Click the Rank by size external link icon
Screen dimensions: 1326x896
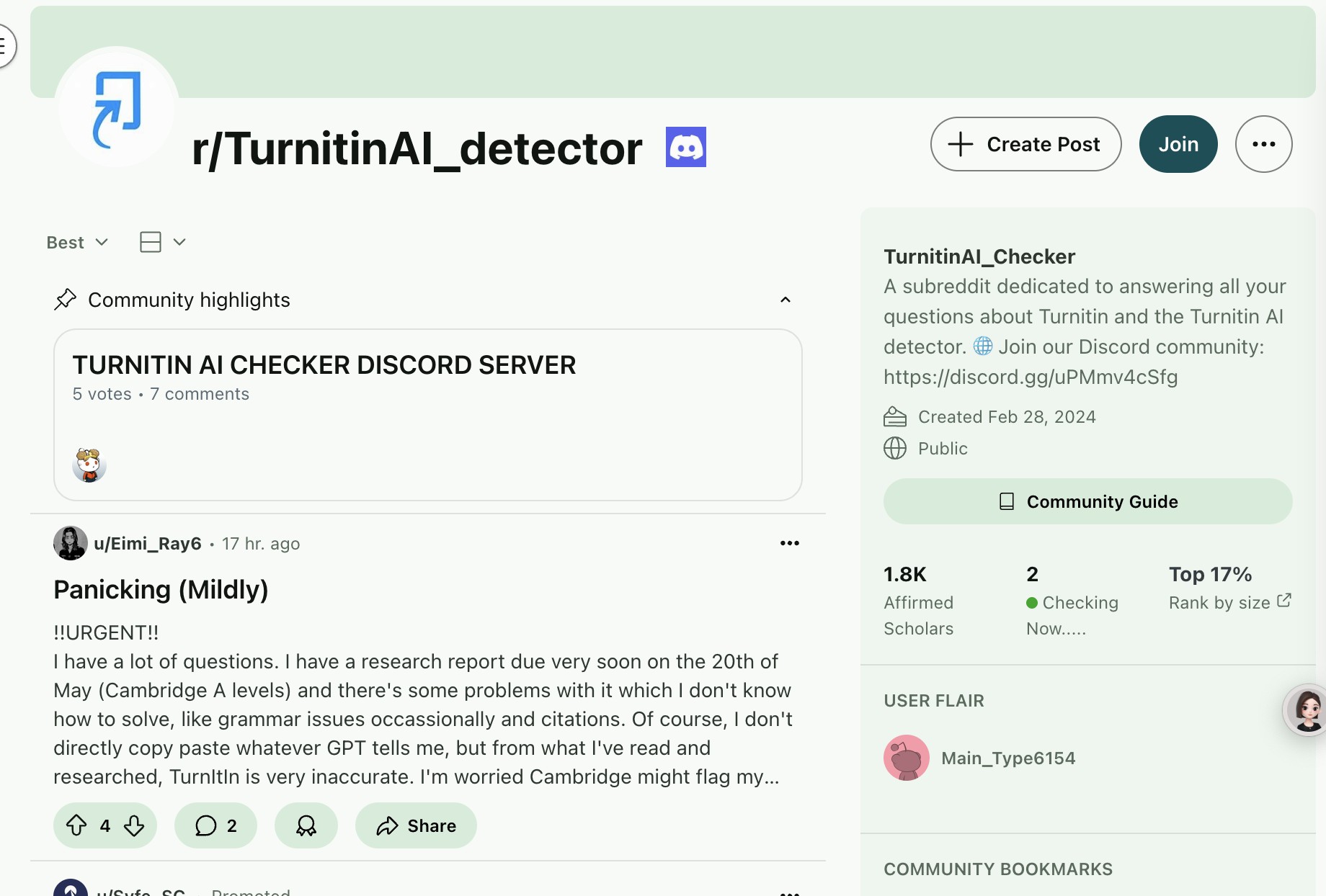tap(1283, 601)
